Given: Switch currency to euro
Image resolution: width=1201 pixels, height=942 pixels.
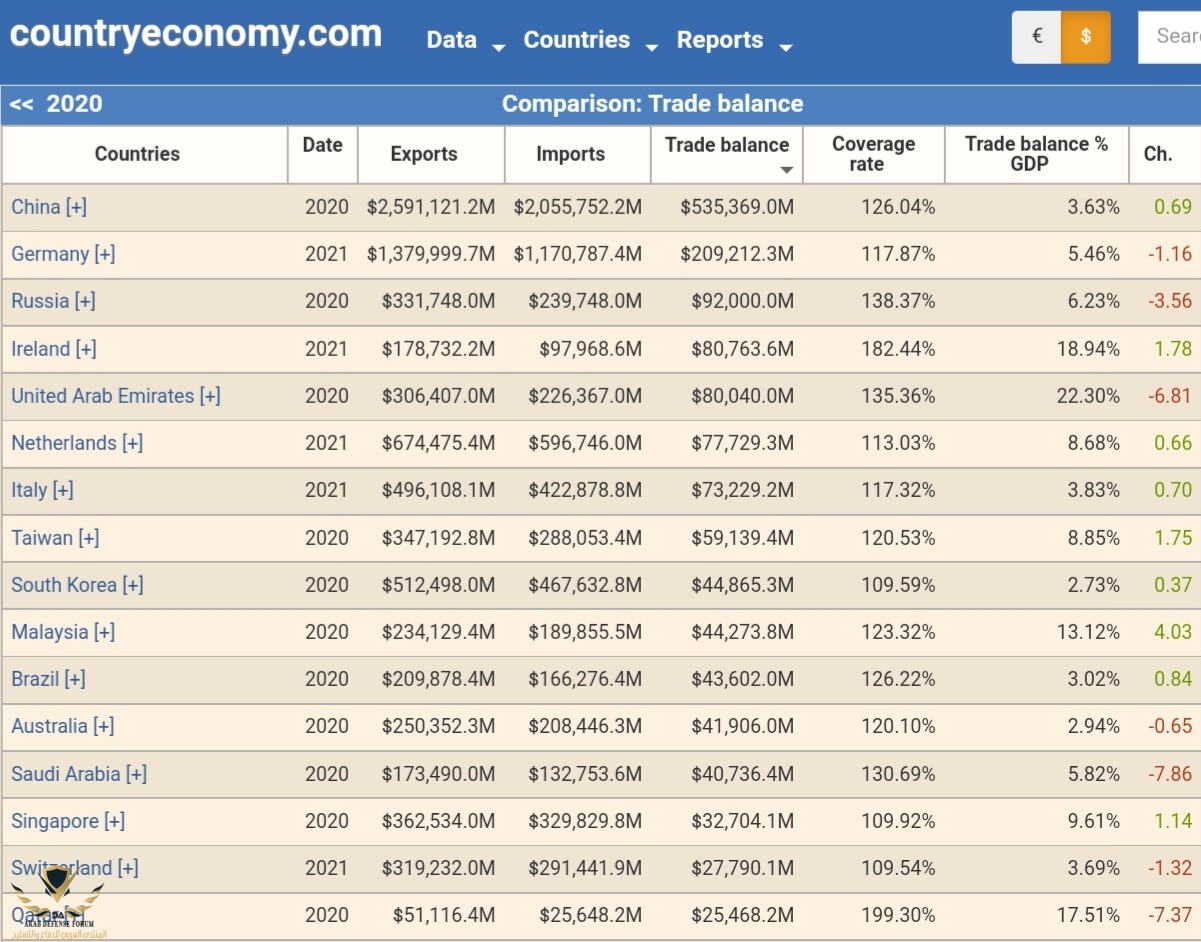Looking at the screenshot, I should (x=1037, y=37).
